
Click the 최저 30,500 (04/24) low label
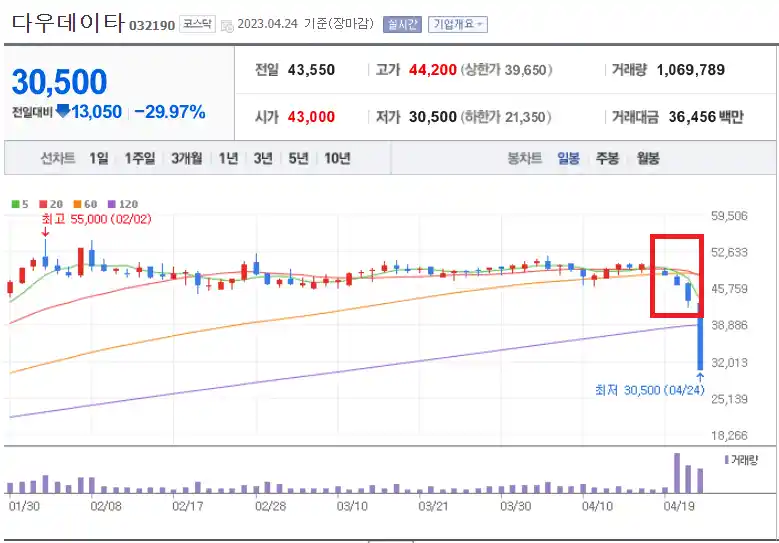pyautogui.click(x=650, y=390)
